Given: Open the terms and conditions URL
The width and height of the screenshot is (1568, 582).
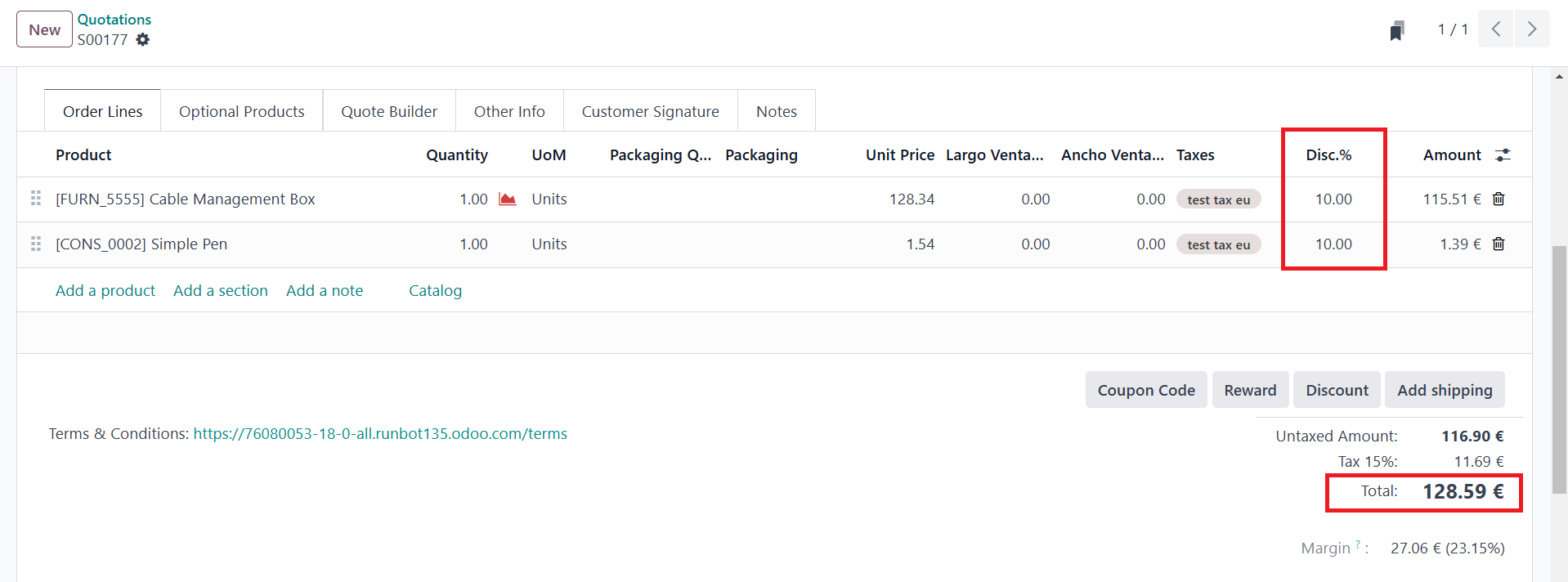Looking at the screenshot, I should tap(380, 434).
